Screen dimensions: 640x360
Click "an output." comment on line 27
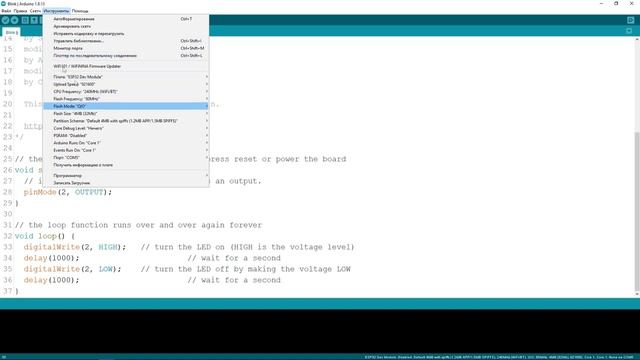coord(238,181)
